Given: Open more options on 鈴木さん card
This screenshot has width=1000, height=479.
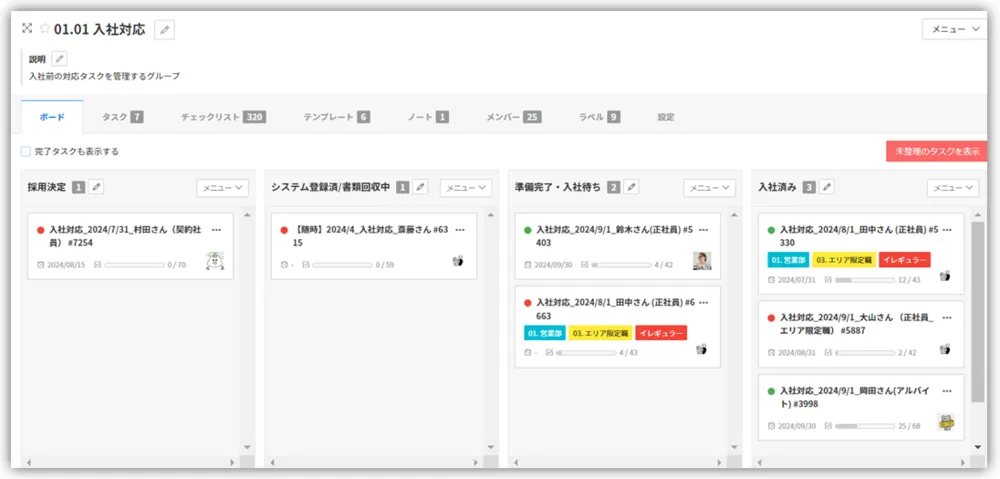Looking at the screenshot, I should point(703,230).
